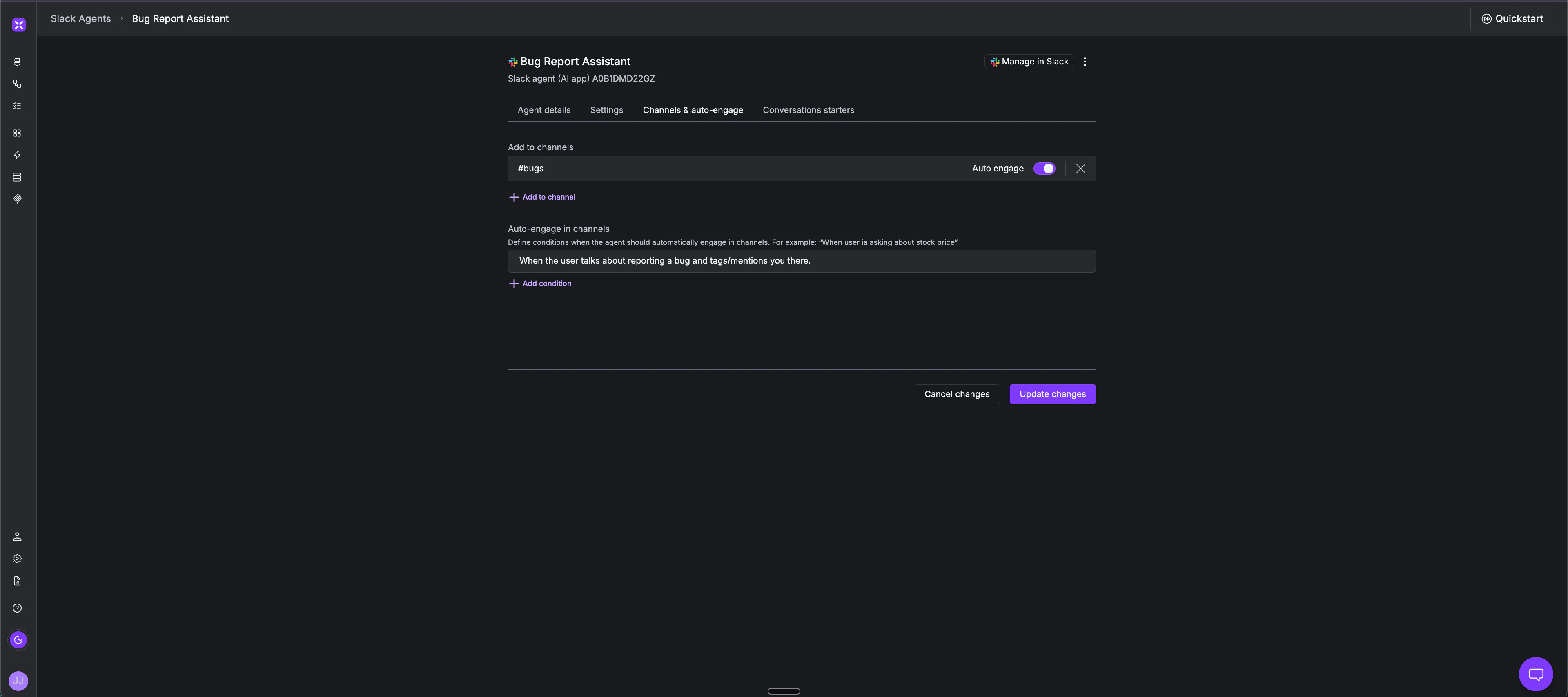Switch to the Settings tab
This screenshot has height=697, width=1568.
coord(607,110)
